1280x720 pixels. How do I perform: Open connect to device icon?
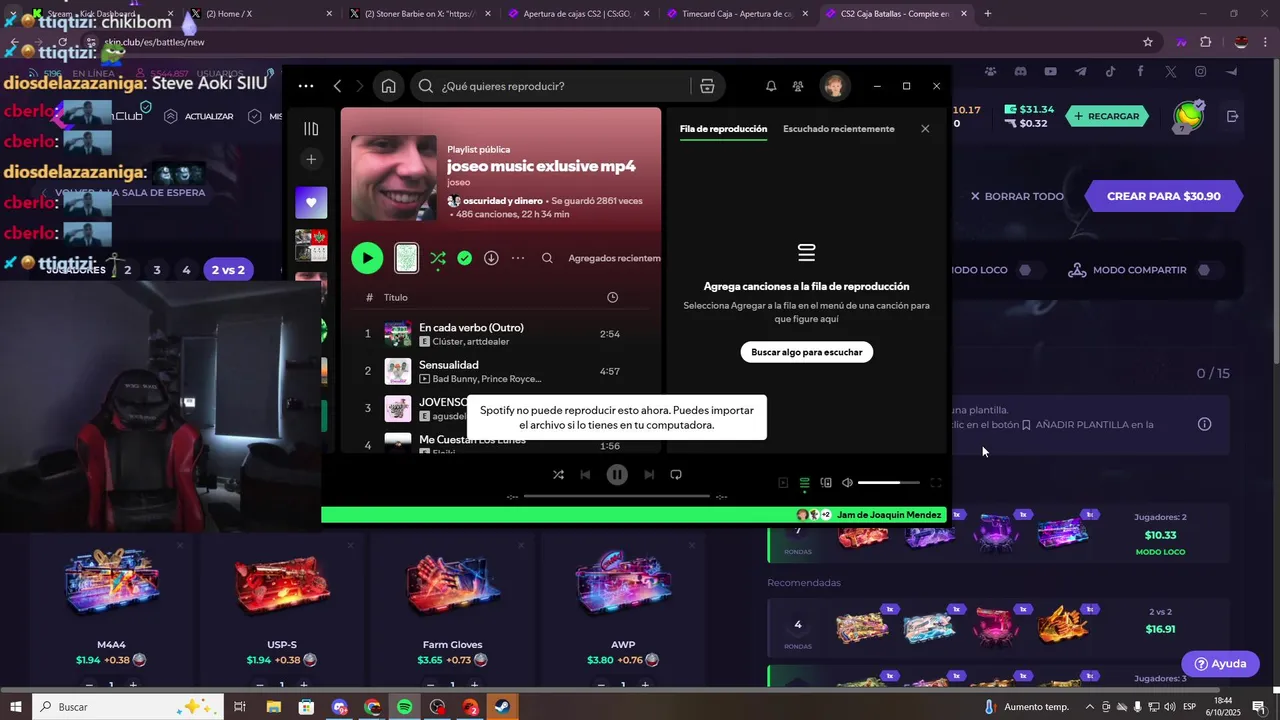tap(826, 483)
